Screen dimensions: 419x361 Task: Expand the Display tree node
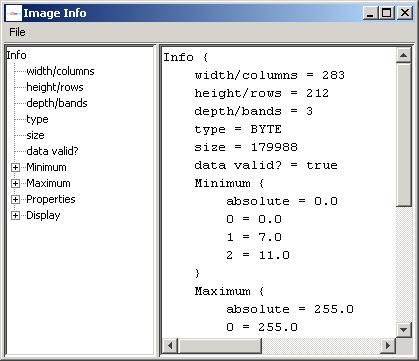15,215
